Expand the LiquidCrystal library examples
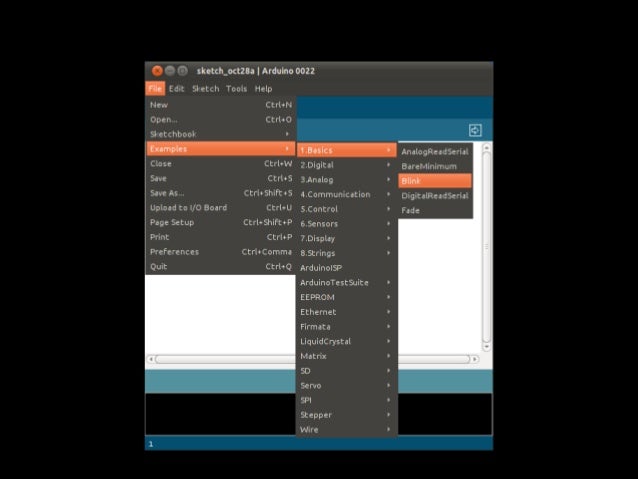The width and height of the screenshot is (638, 479). (346, 341)
